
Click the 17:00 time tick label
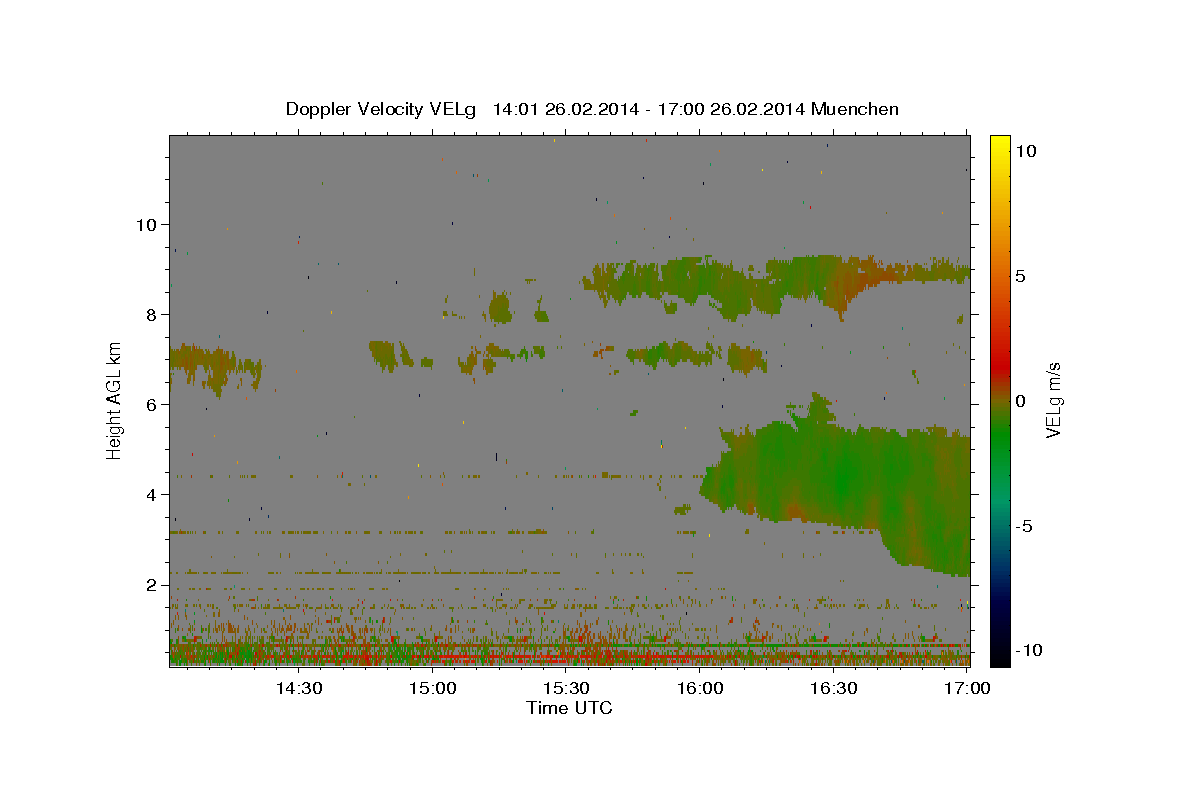coord(967,688)
